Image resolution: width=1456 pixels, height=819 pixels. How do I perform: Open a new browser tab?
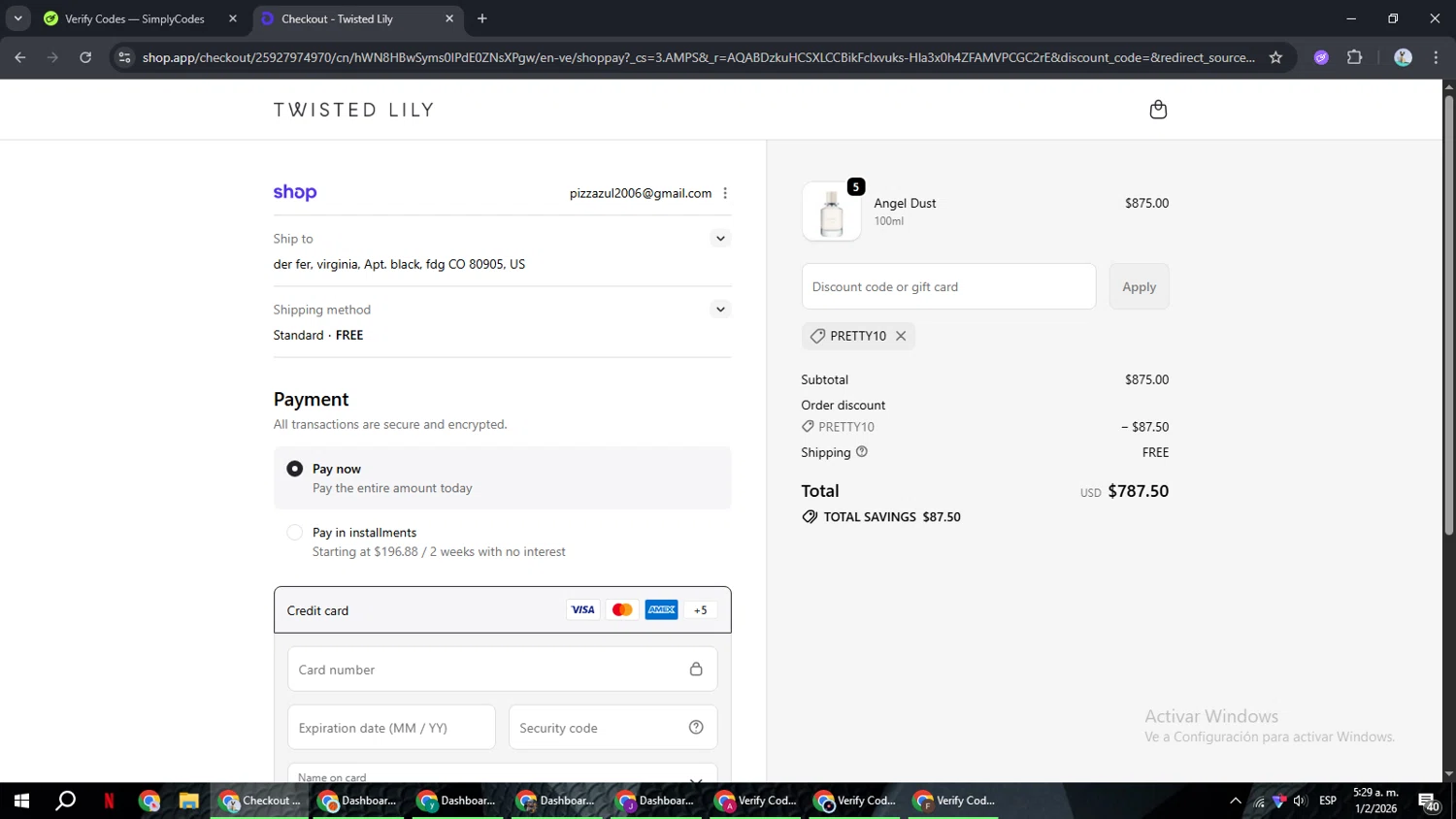[x=482, y=18]
